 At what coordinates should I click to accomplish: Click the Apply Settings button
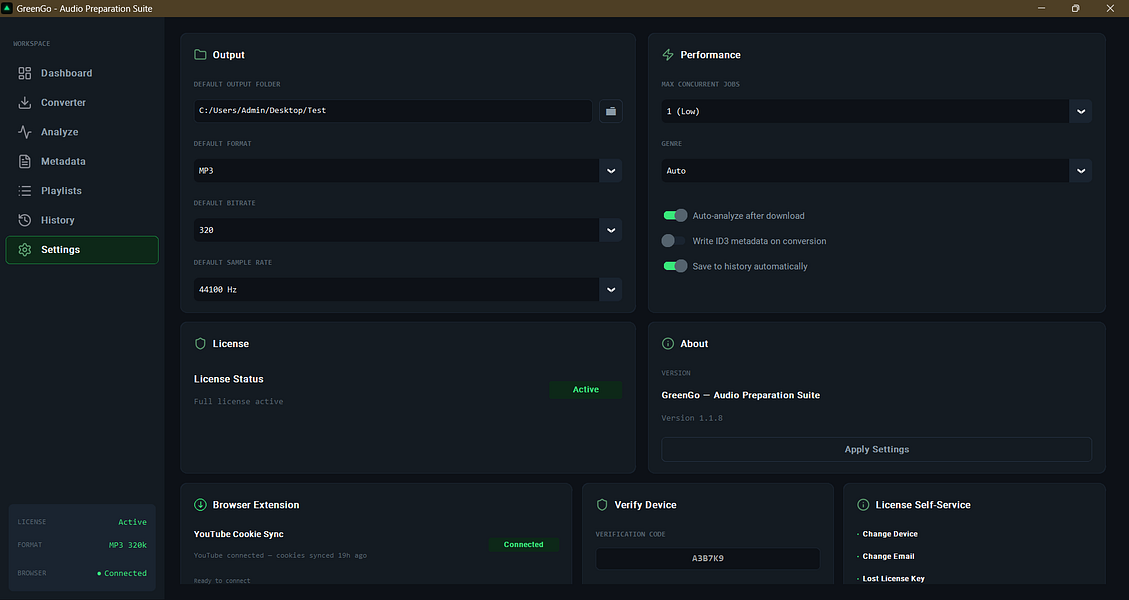876,449
